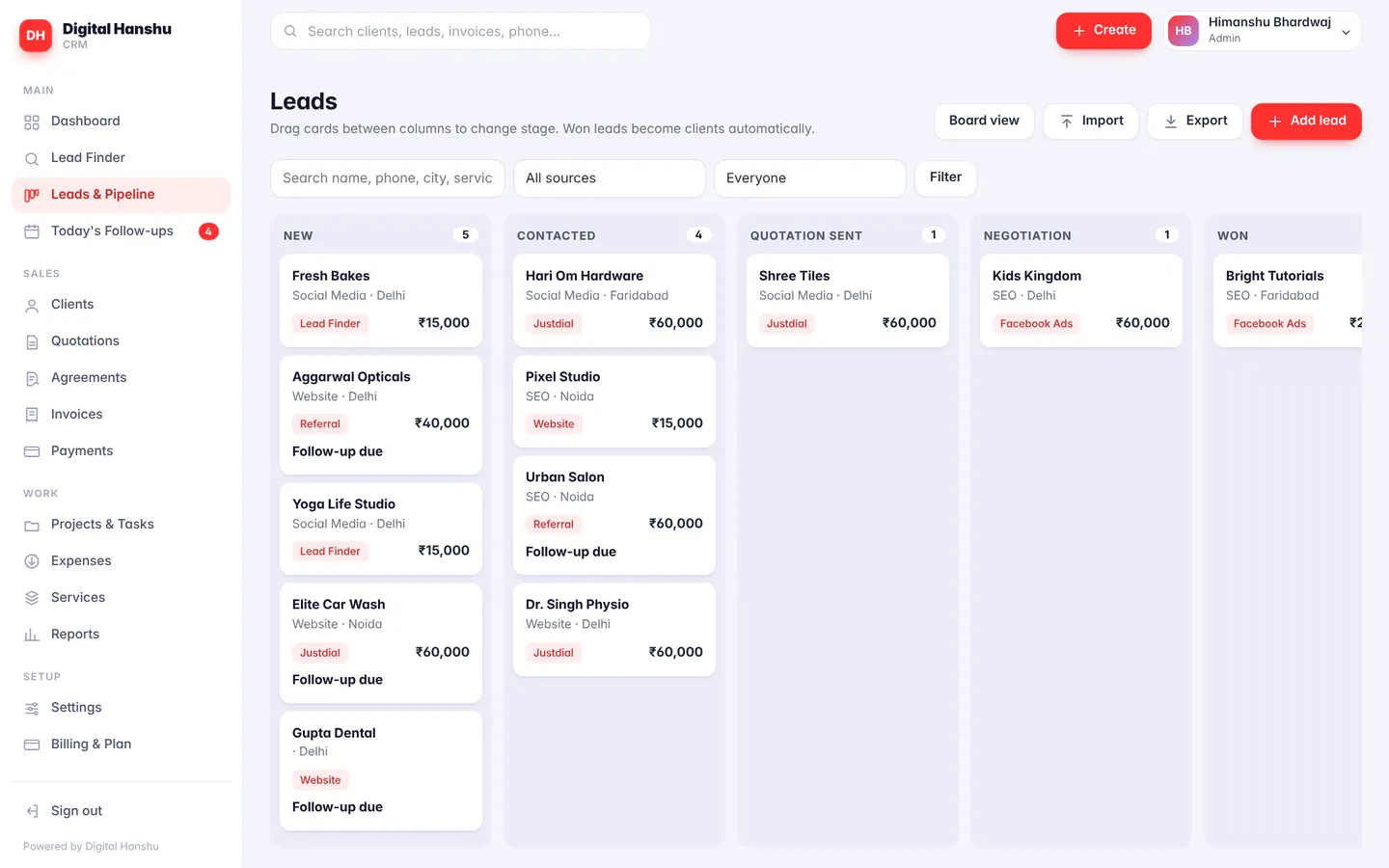
Task: Open Invoices from the sidebar
Action: coord(122,415)
